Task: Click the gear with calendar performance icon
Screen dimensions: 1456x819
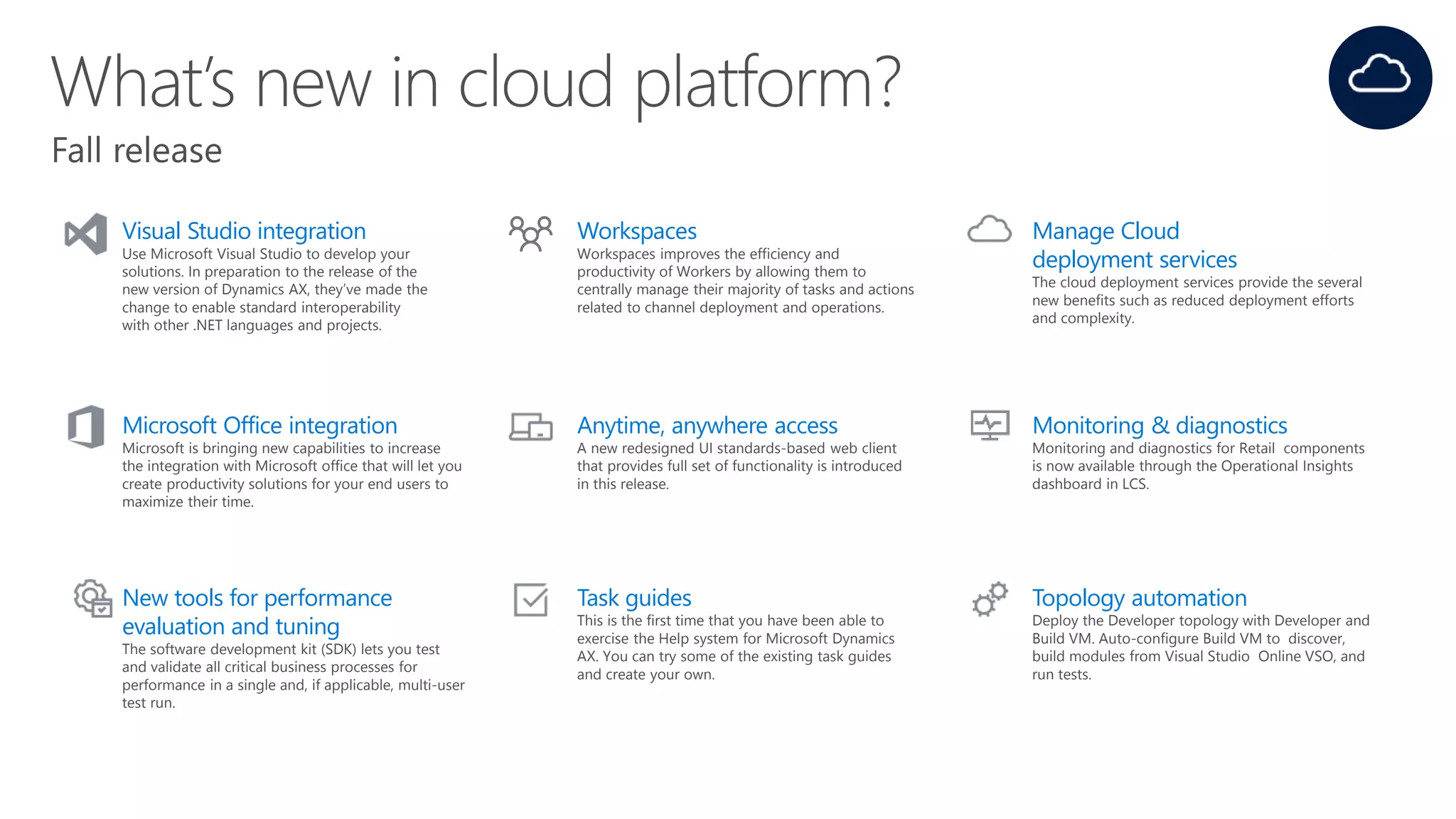Action: [x=93, y=598]
